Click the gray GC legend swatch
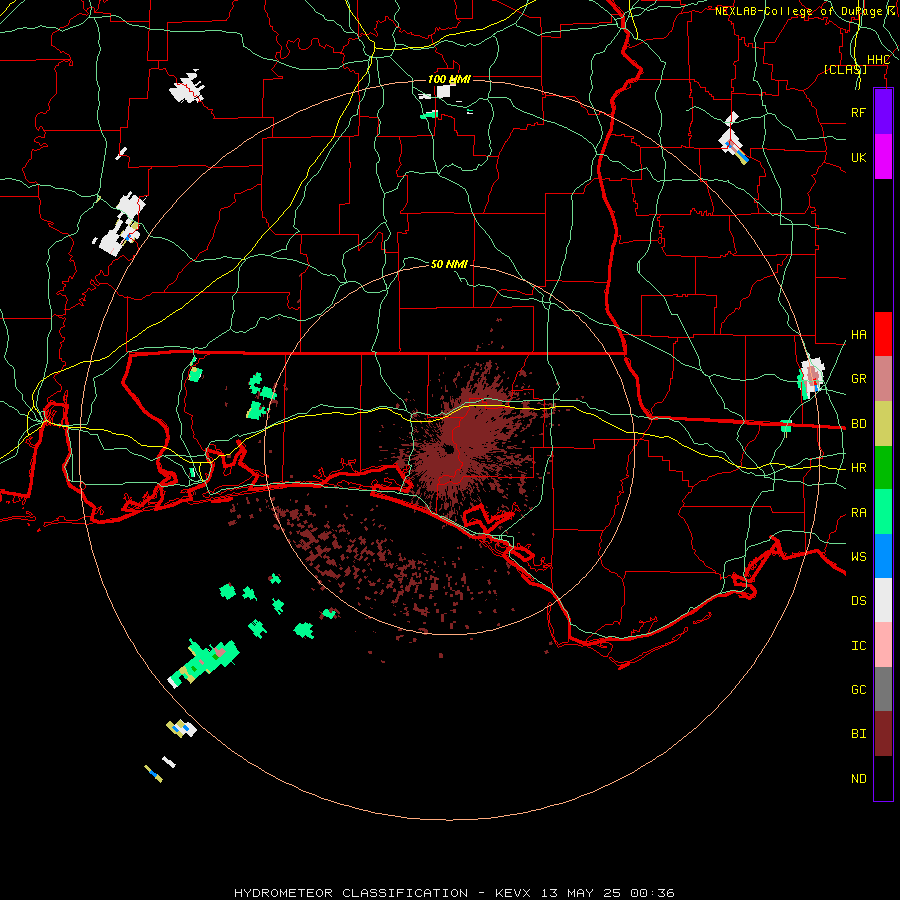The image size is (900, 900). point(883,689)
